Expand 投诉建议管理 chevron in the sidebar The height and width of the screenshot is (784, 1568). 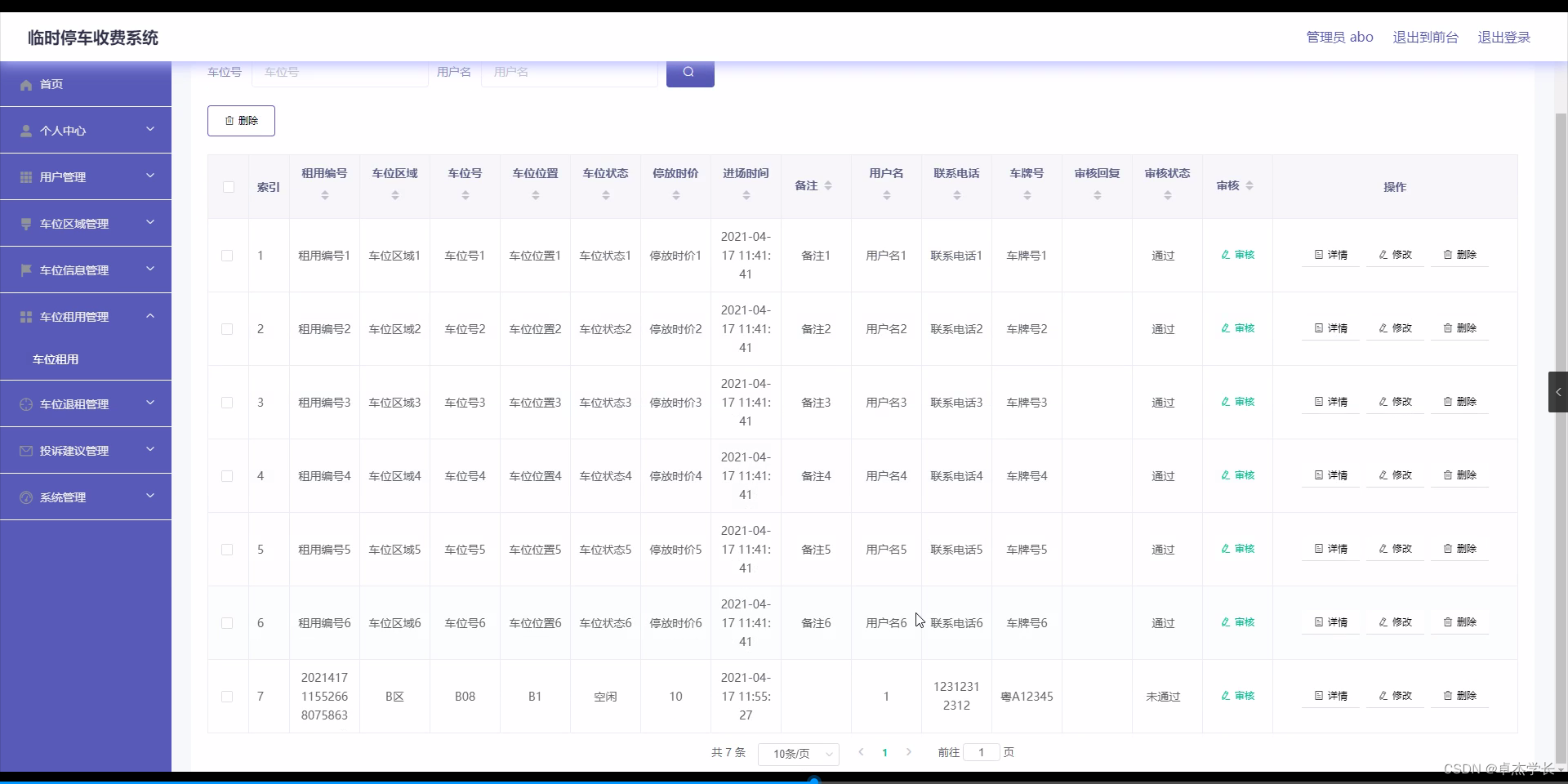[x=150, y=449]
